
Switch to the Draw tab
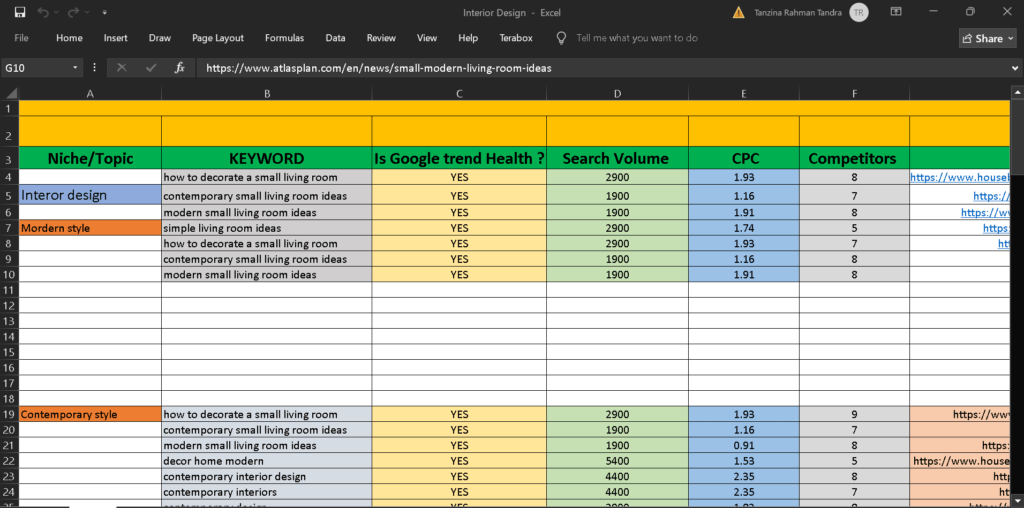pyautogui.click(x=160, y=38)
